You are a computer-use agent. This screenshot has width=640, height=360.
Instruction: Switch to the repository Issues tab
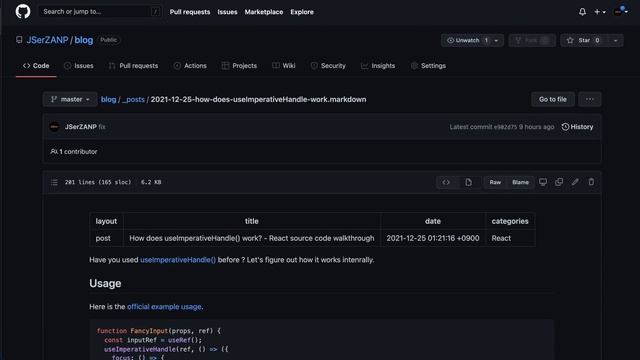tap(79, 66)
